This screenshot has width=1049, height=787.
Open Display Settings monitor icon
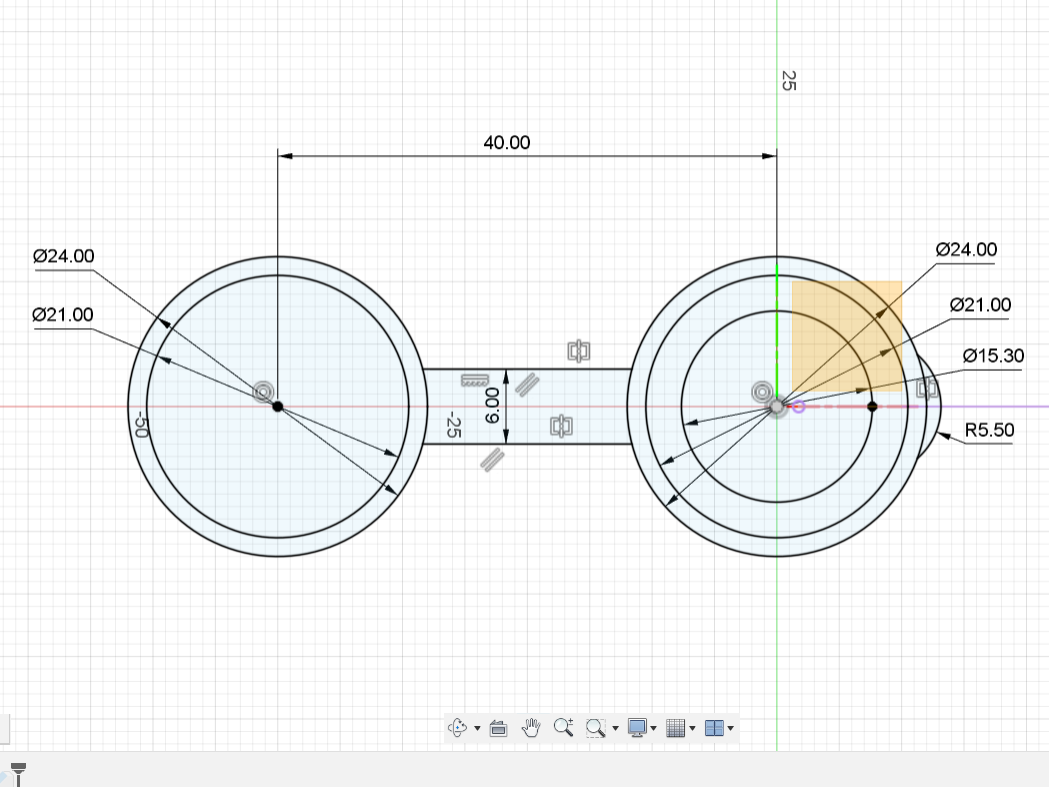[637, 729]
